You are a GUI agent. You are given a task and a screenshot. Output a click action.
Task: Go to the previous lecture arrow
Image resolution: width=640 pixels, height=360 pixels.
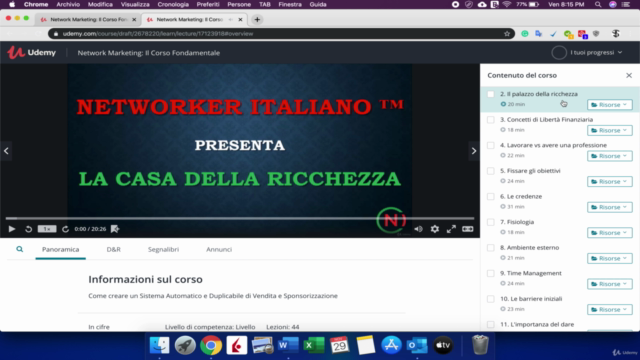[x=6, y=151]
